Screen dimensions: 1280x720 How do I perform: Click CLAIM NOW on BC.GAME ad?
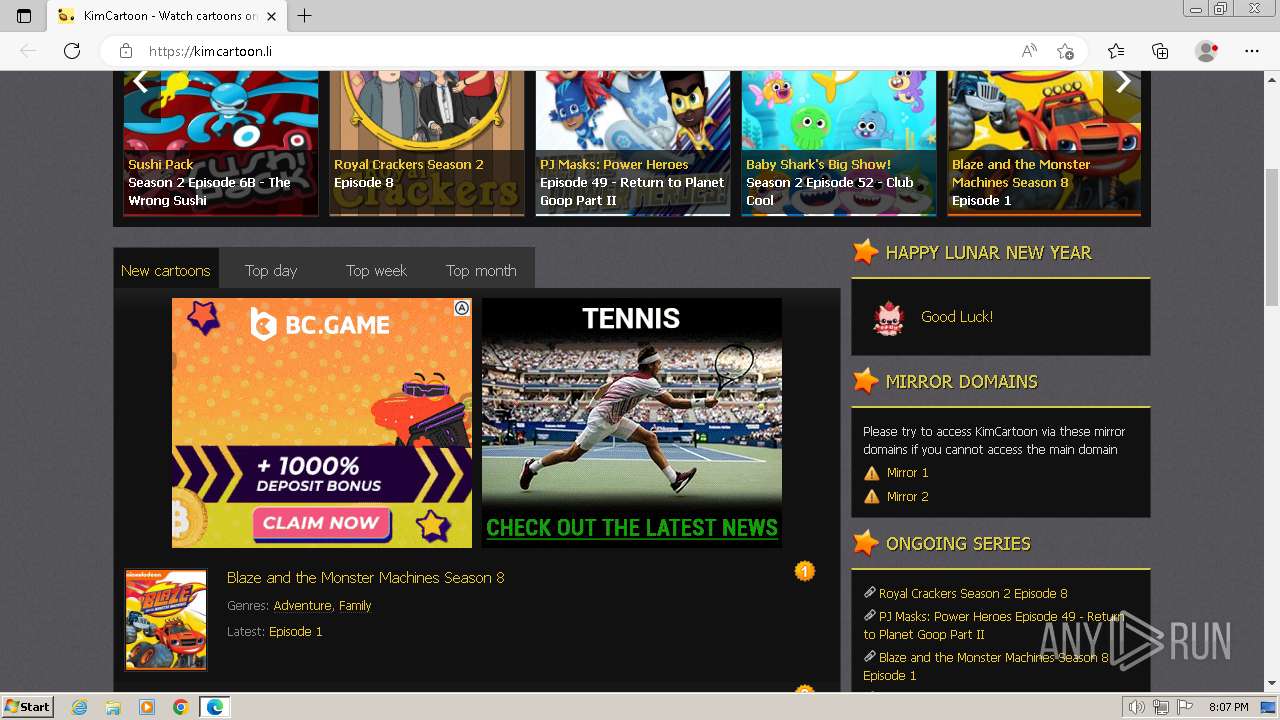click(x=320, y=522)
